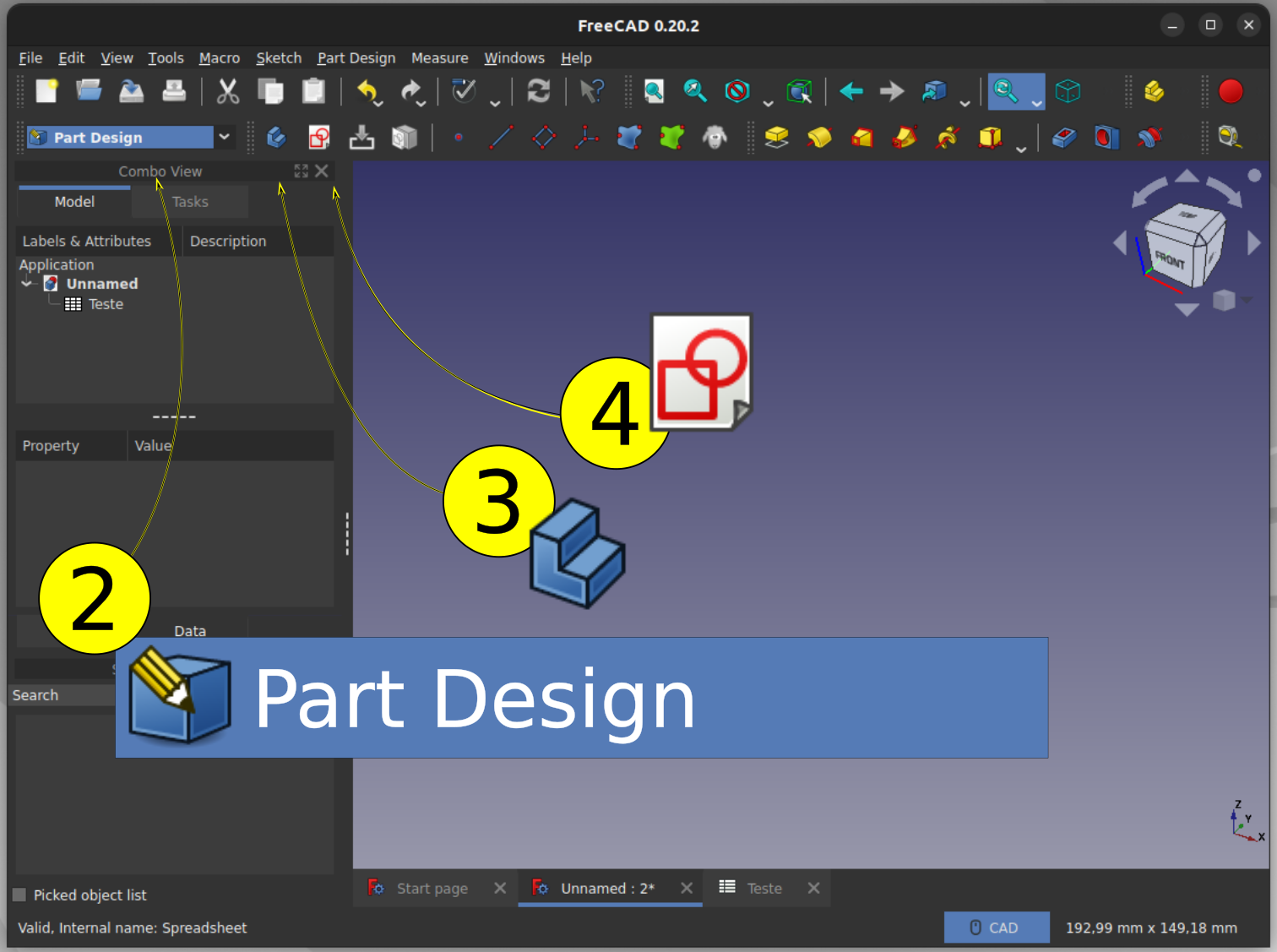Set isometric view with the cube icon
The image size is (1277, 952).
click(x=1068, y=90)
